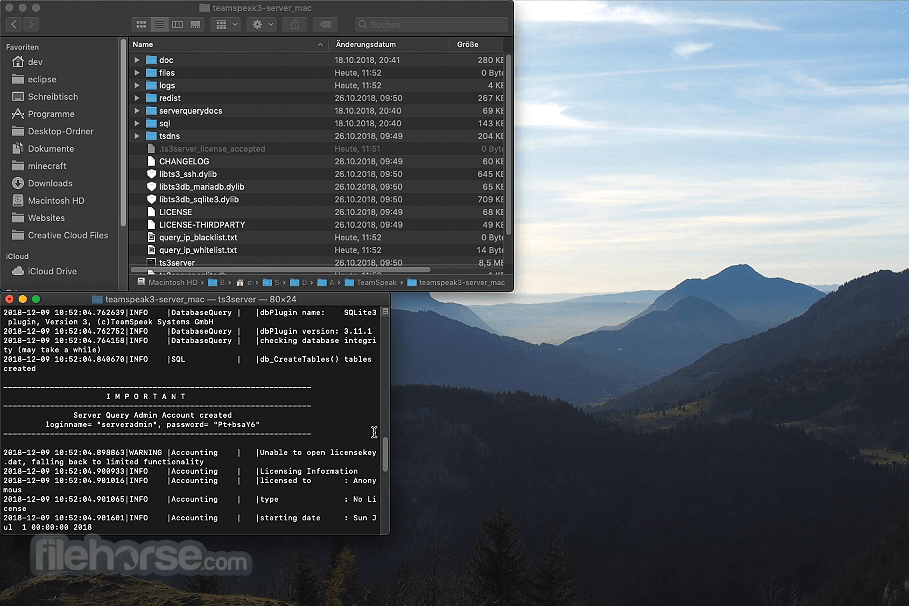Screen dimensions: 909x606
Task: Go back in Finder history
Action: 14,24
